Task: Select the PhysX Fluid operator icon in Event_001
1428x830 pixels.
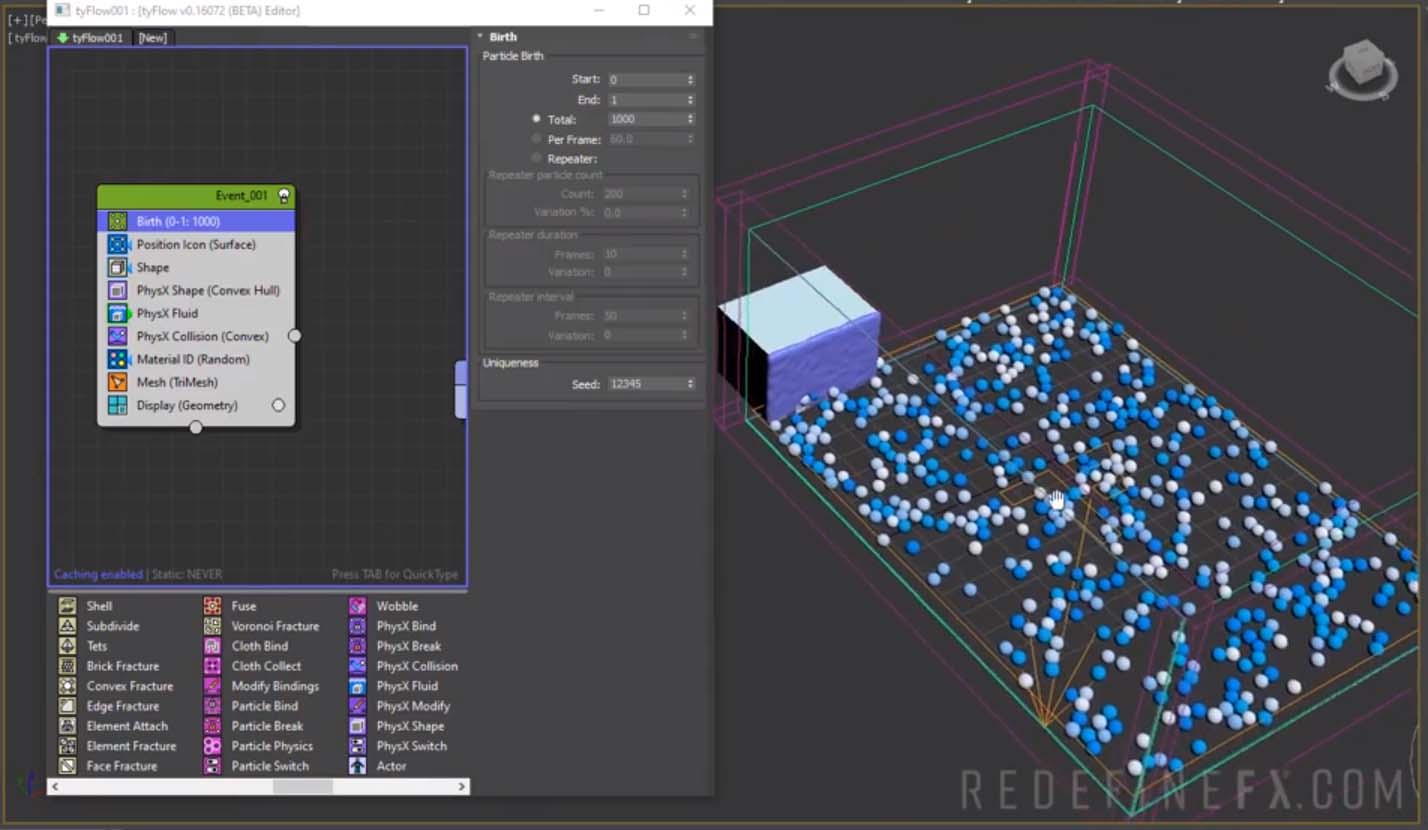Action: click(x=118, y=313)
